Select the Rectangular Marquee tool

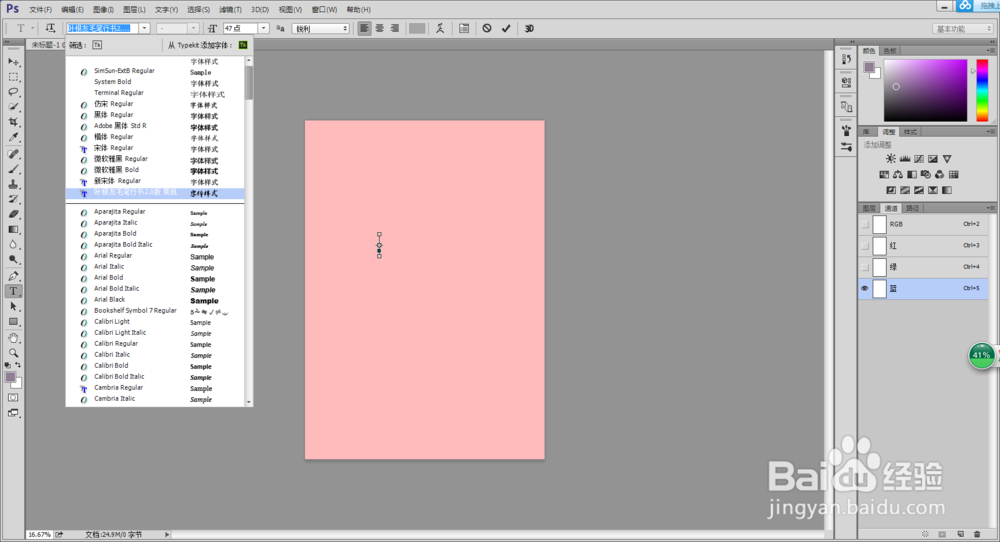tap(13, 77)
